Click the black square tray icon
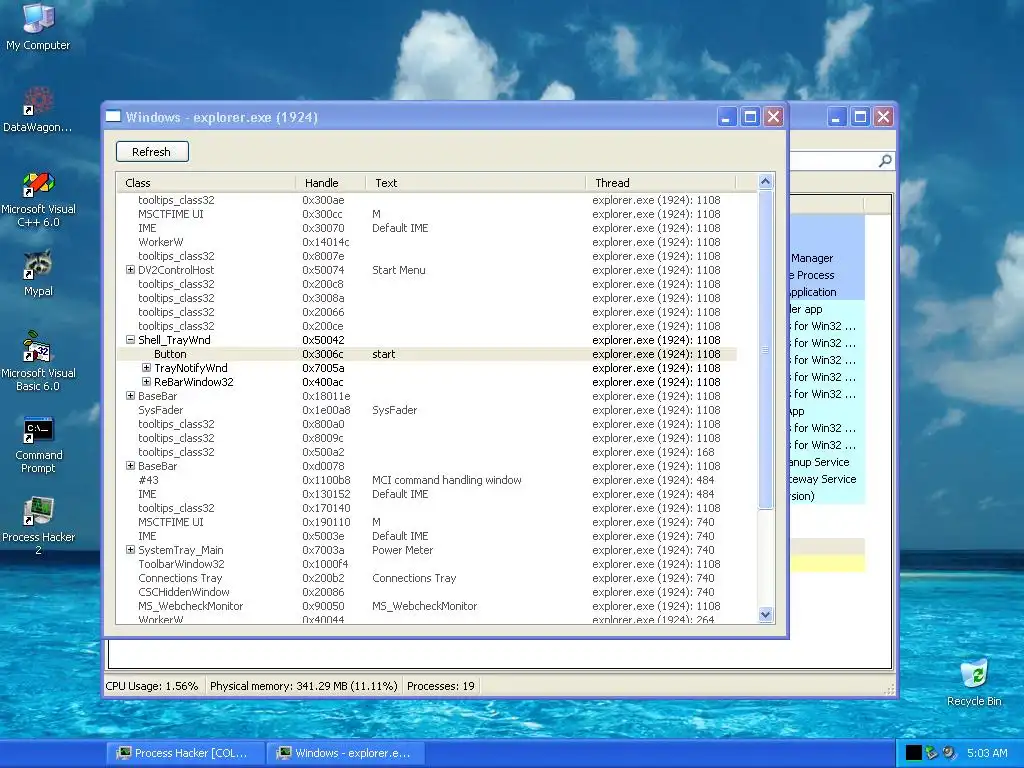 pyautogui.click(x=914, y=753)
